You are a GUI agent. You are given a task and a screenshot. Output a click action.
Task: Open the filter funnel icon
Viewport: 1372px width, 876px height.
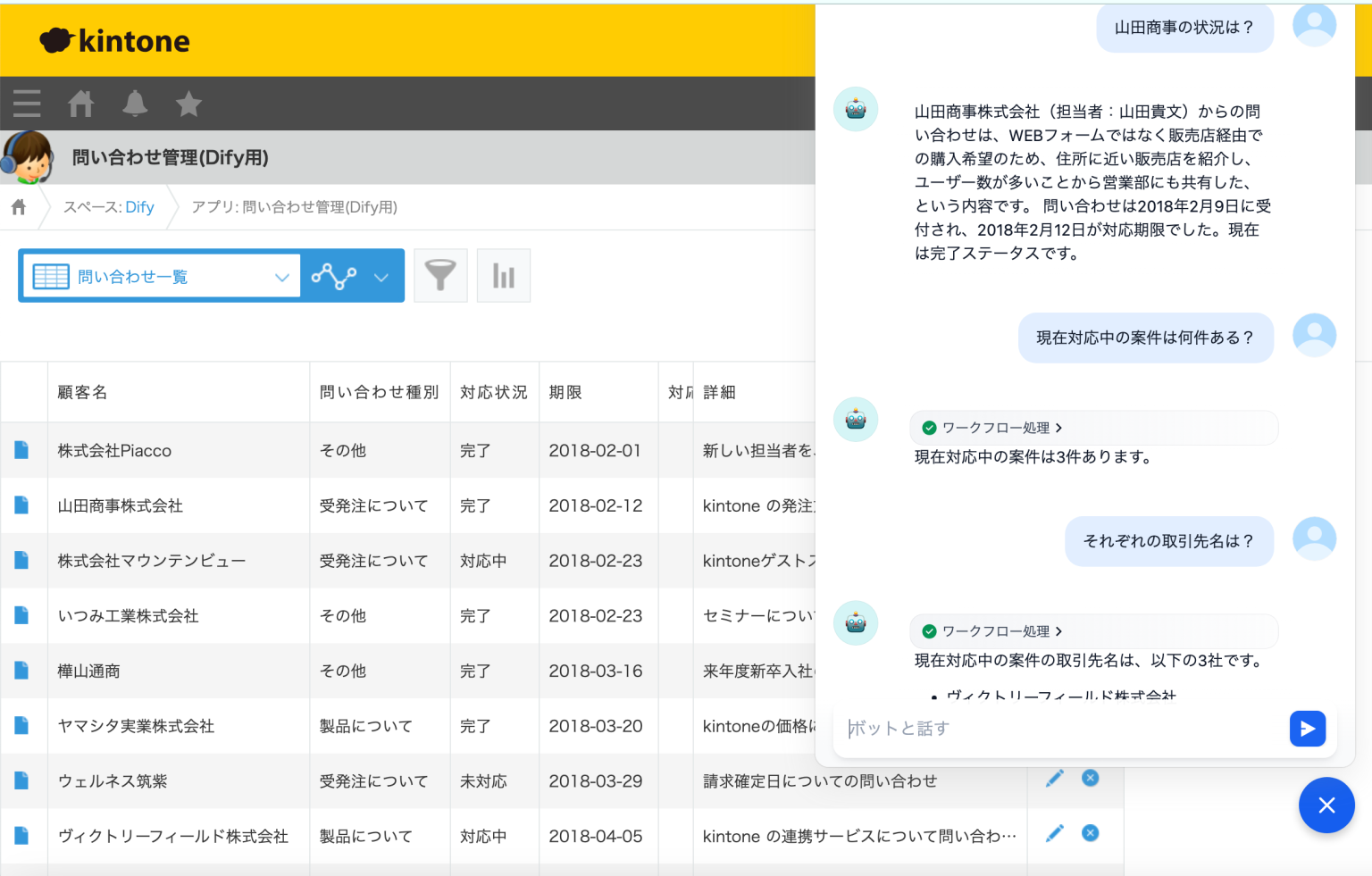[440, 275]
